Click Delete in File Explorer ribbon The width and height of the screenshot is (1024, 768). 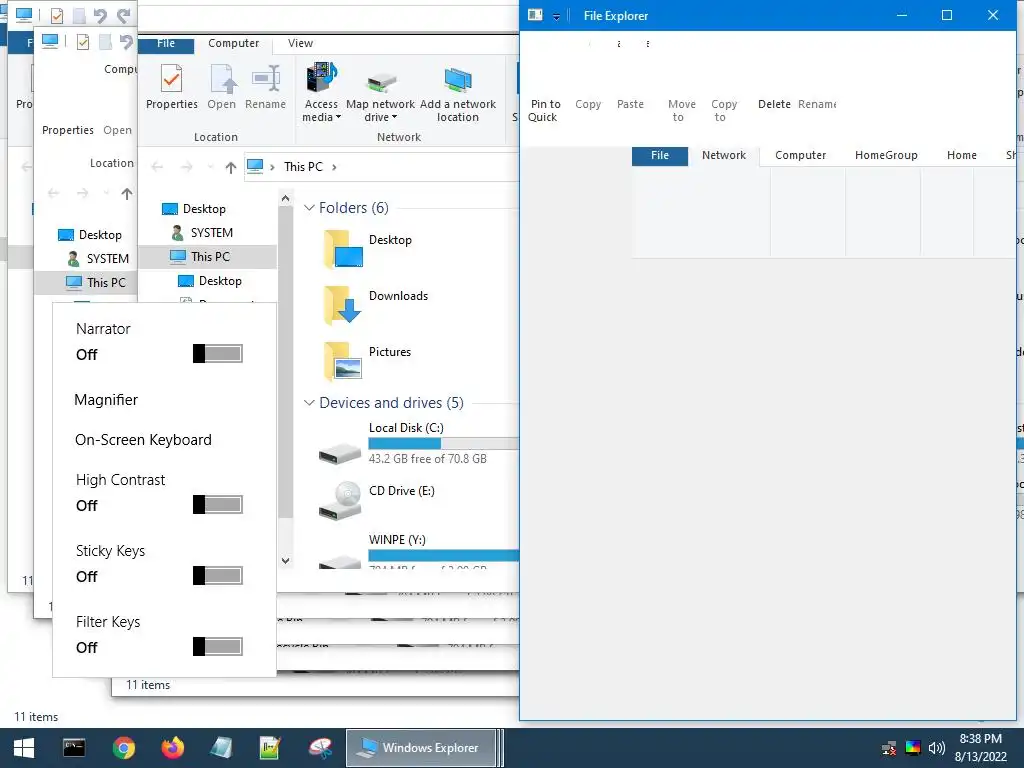[774, 104]
